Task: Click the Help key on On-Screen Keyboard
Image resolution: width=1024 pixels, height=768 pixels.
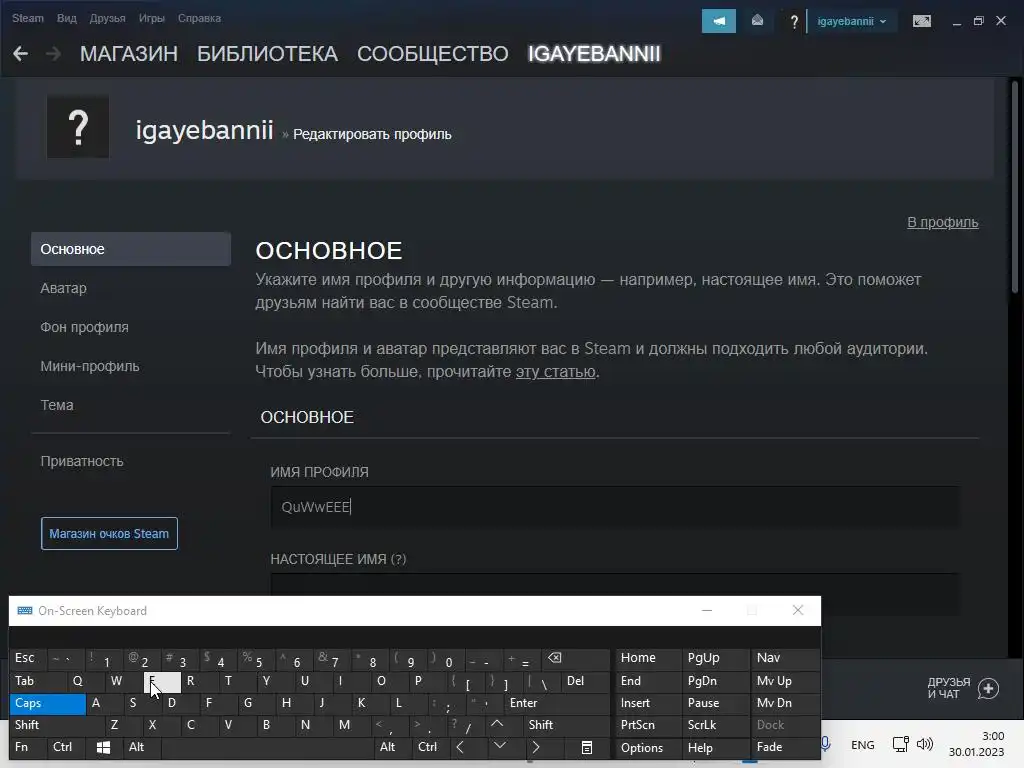Action: coord(714,747)
